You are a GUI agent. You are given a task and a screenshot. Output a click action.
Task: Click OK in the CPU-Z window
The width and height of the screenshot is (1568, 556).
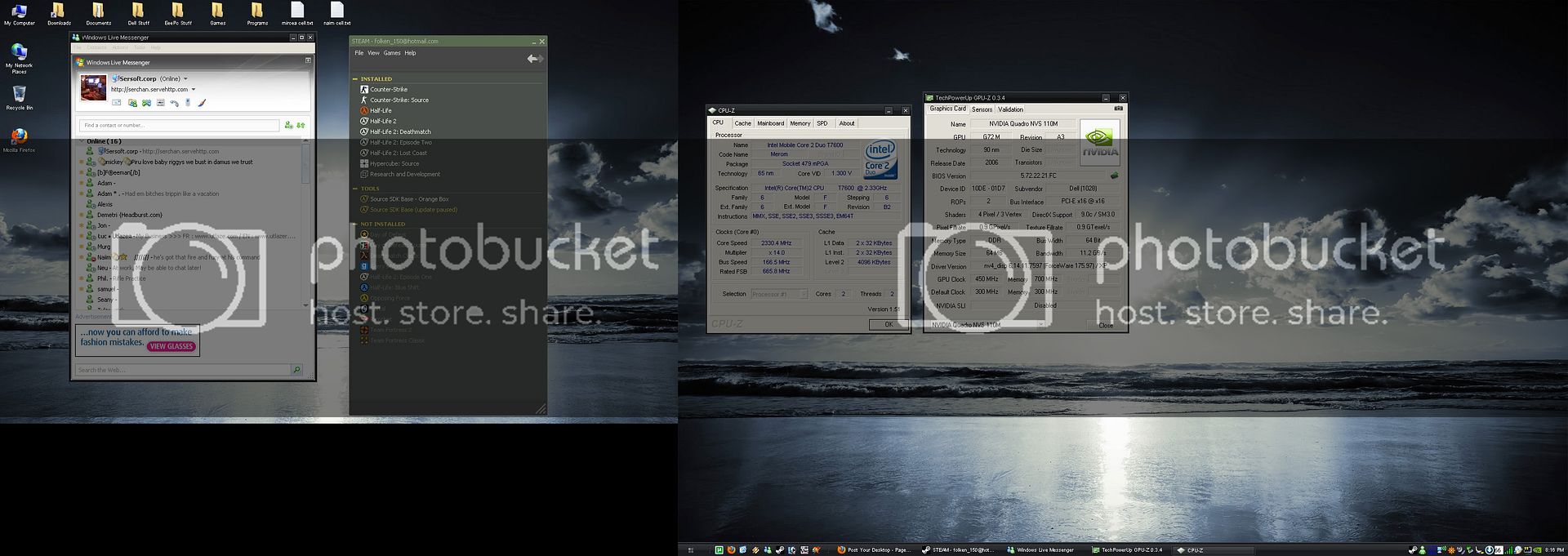888,324
